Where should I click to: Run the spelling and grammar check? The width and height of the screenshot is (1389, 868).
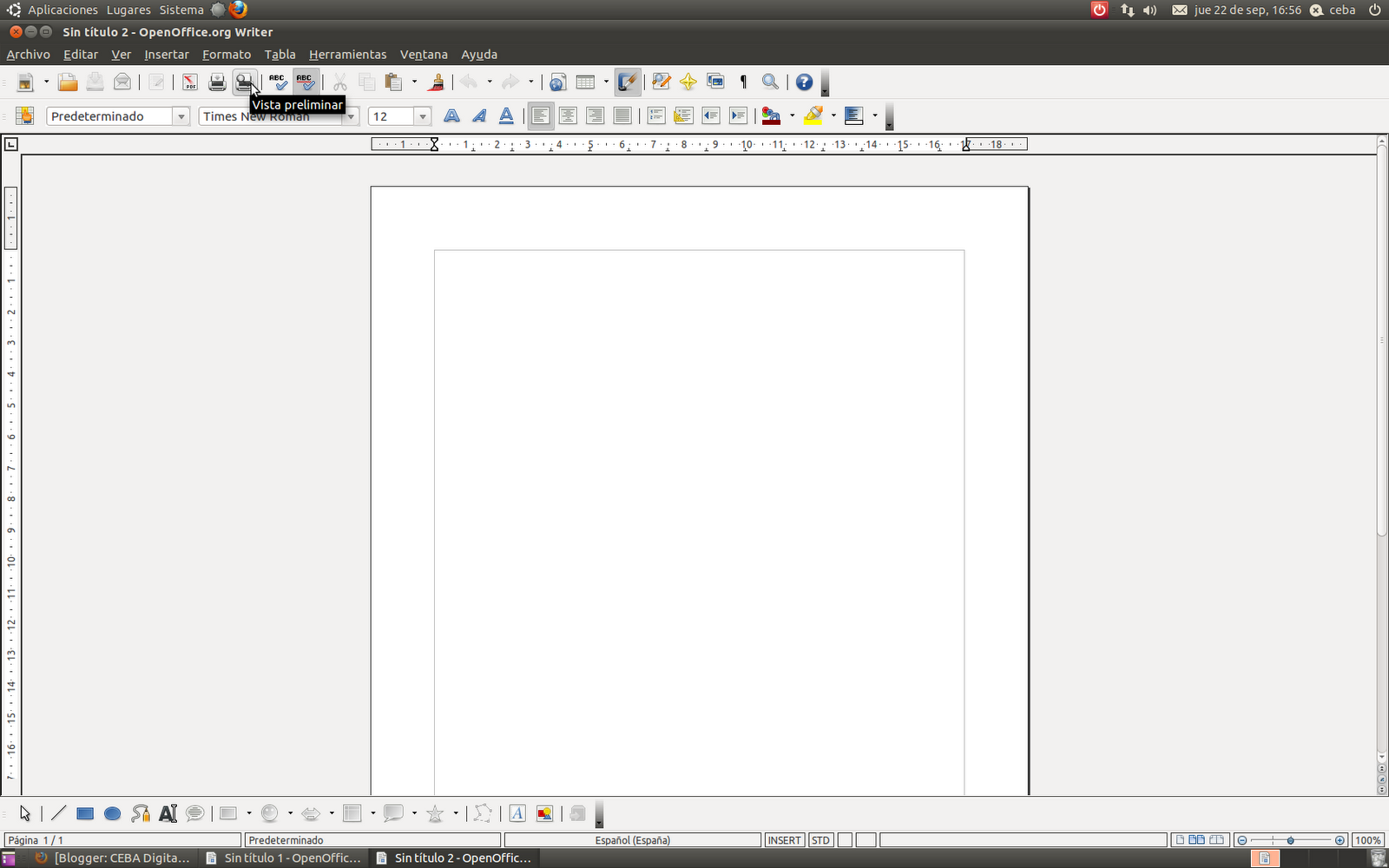(x=277, y=82)
